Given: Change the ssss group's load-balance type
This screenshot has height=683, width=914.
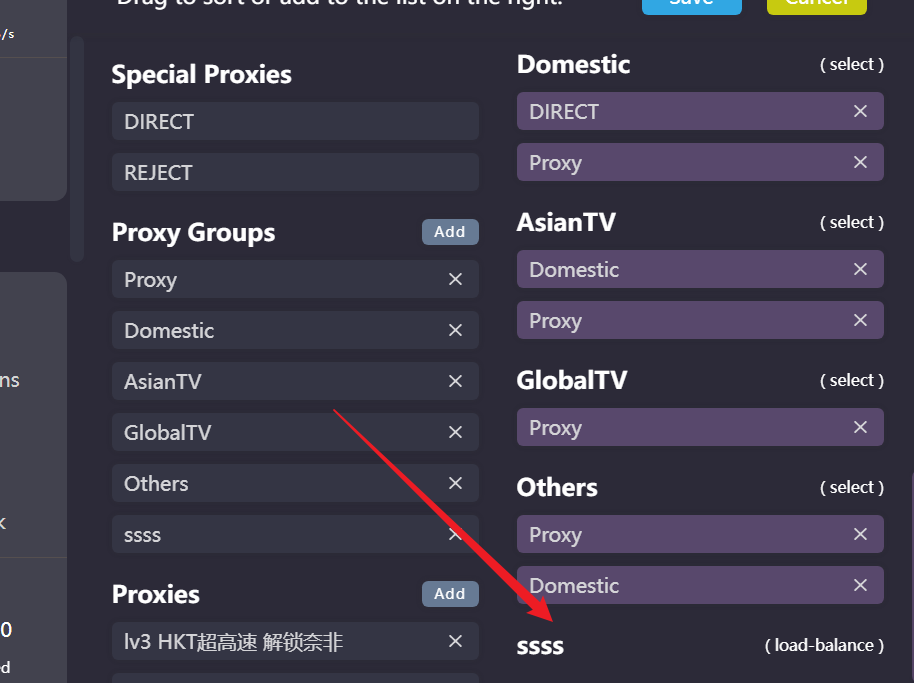Looking at the screenshot, I should click(824, 645).
